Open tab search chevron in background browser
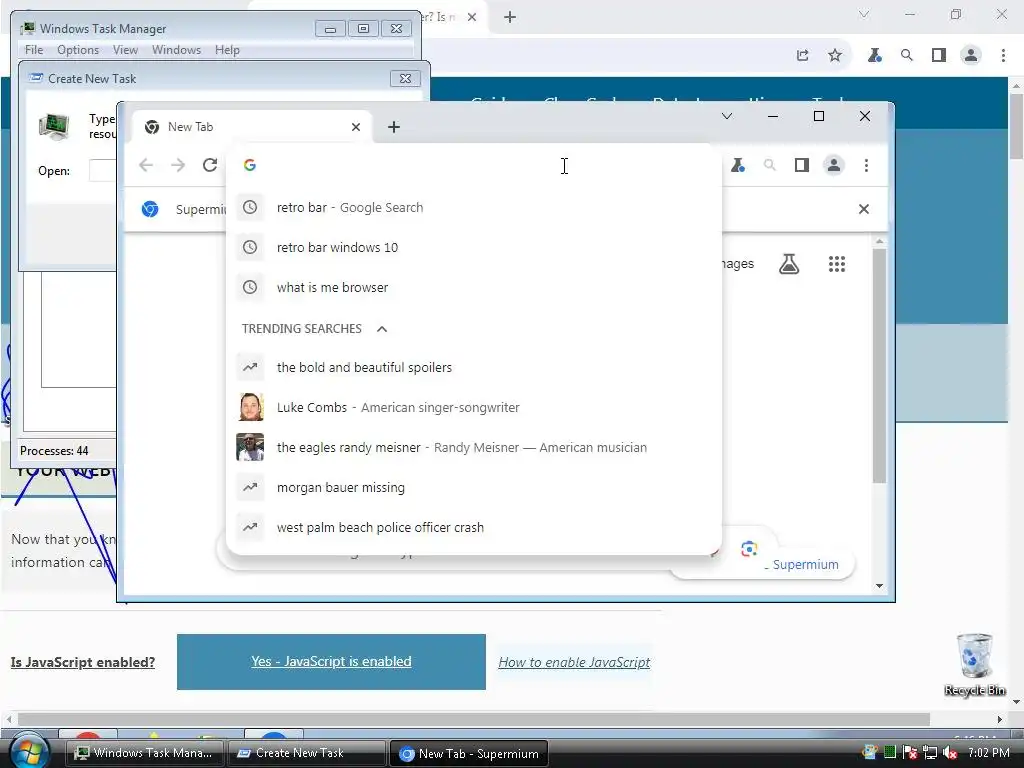The width and height of the screenshot is (1024, 768). click(x=863, y=14)
